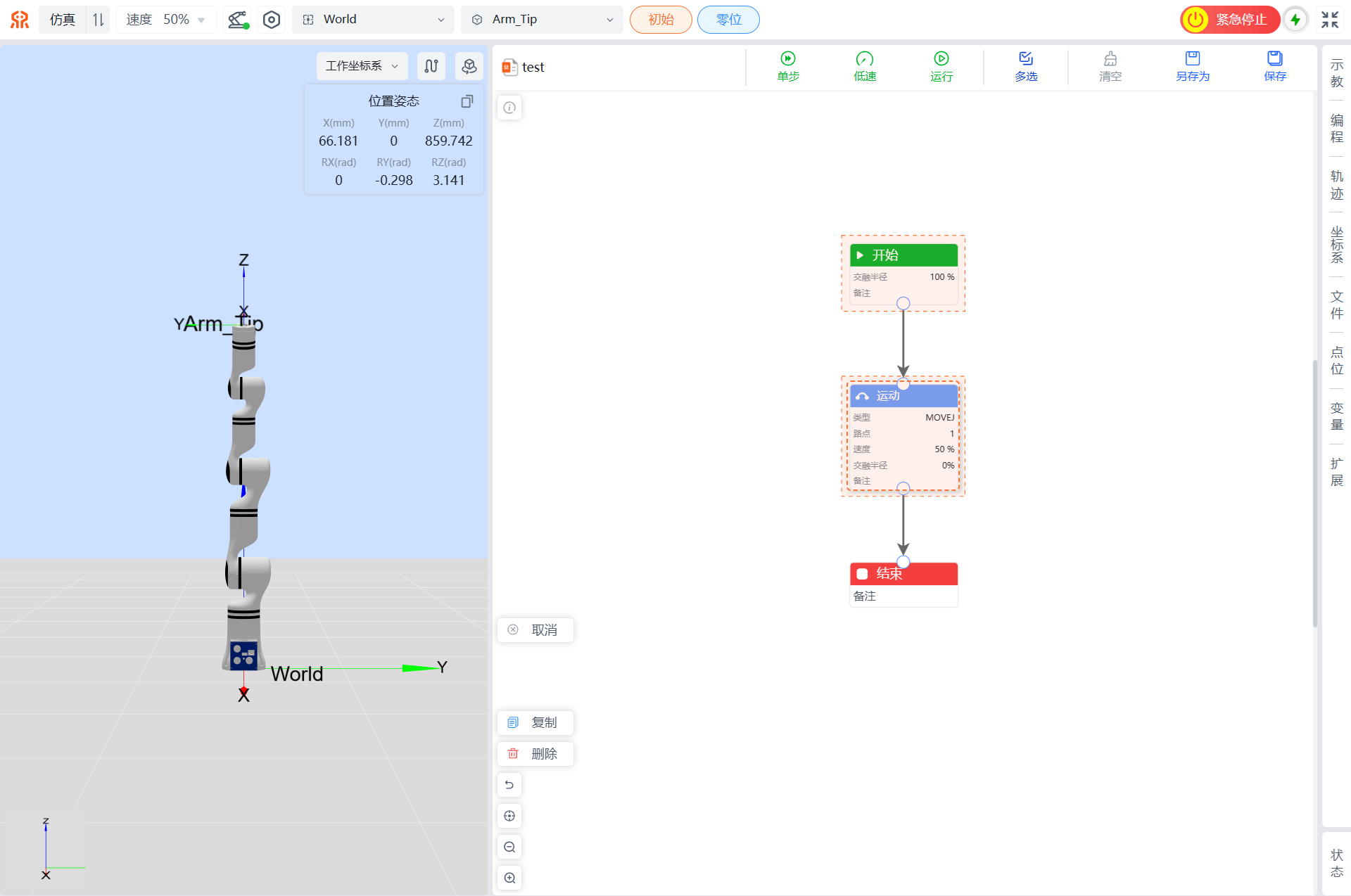The width and height of the screenshot is (1351, 896).
Task: Click the undo arrow icon
Action: pos(509,785)
